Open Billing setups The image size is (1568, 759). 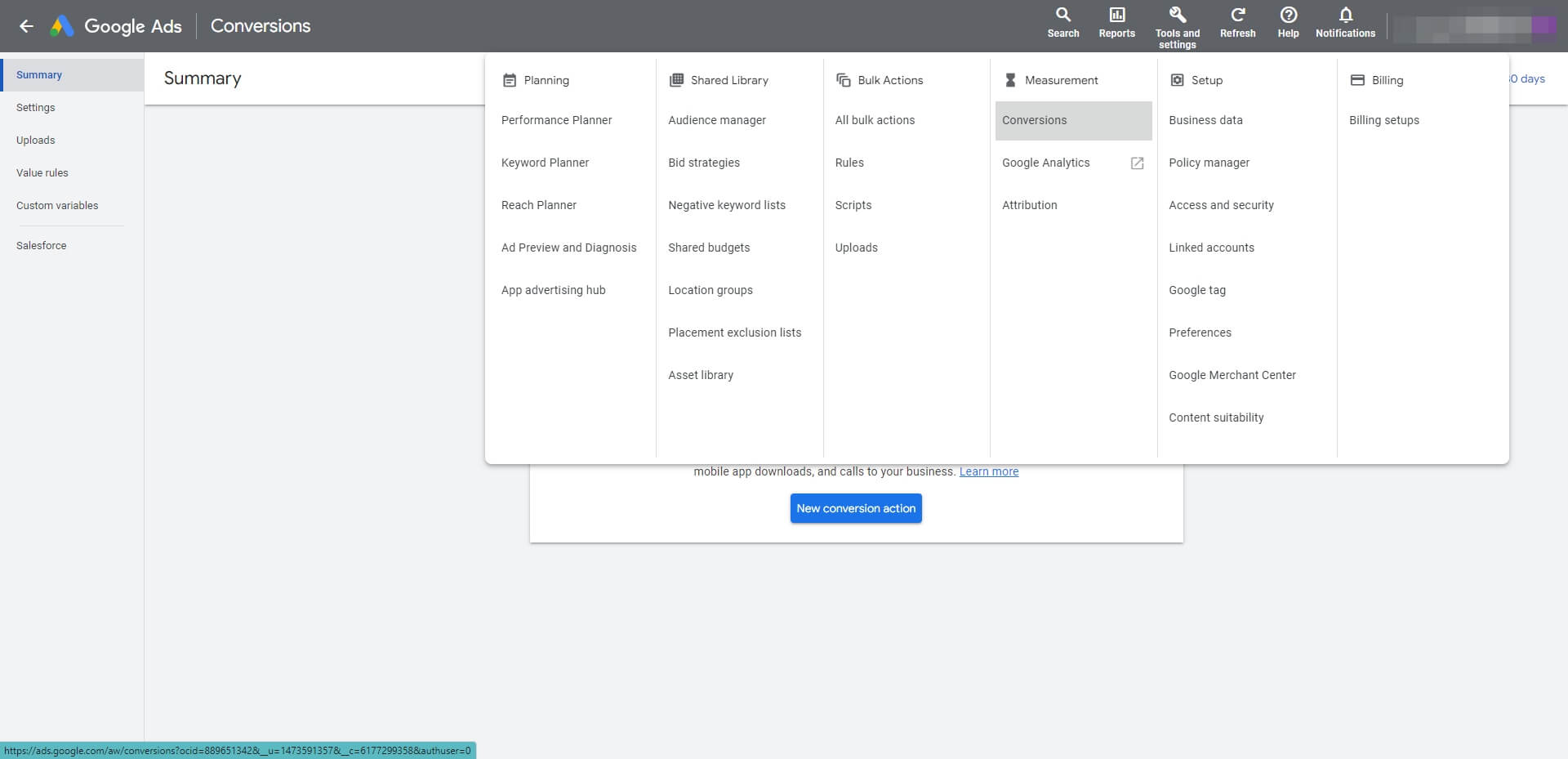pyautogui.click(x=1384, y=120)
